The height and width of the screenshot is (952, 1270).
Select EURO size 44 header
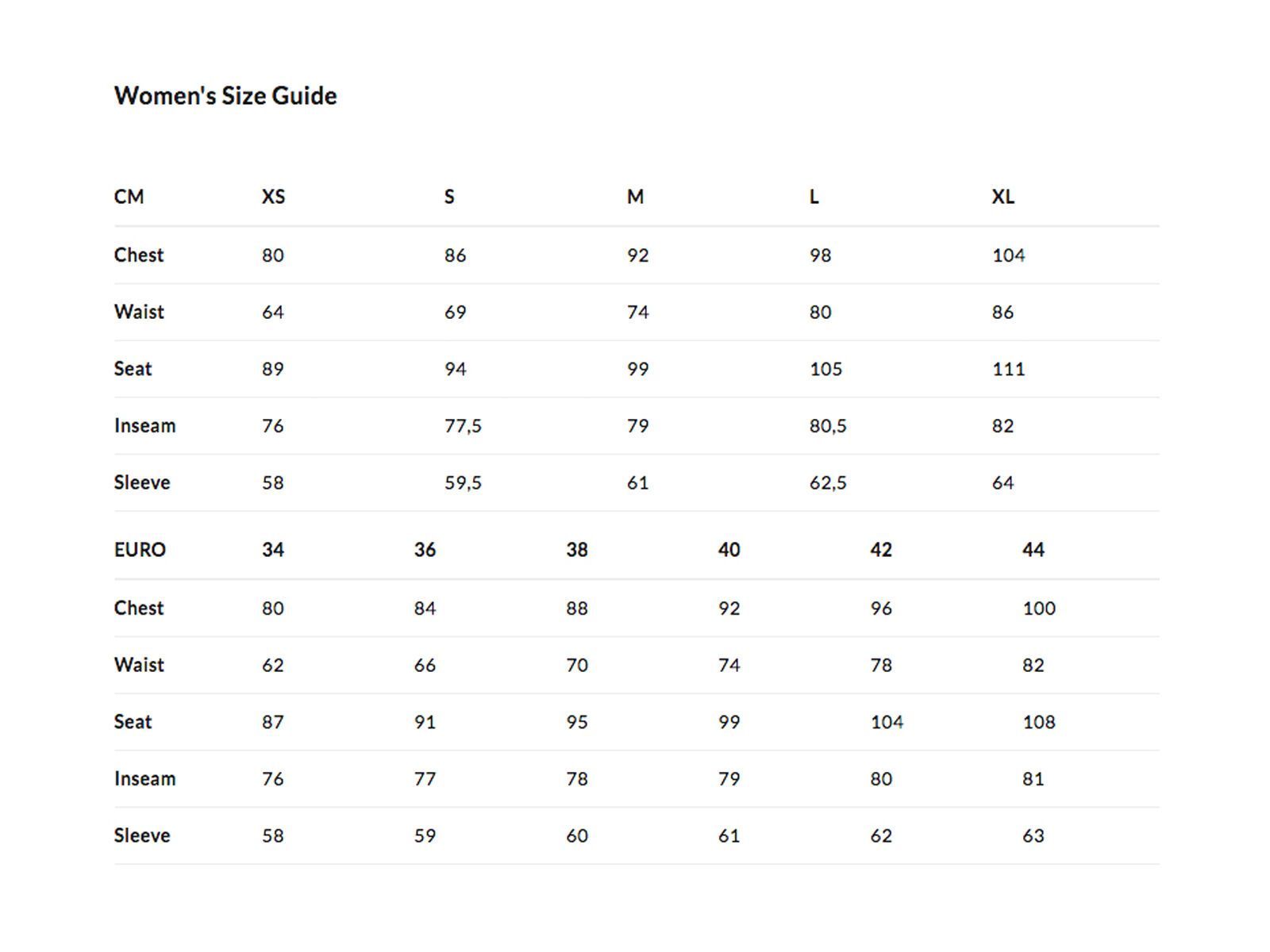click(x=1033, y=550)
